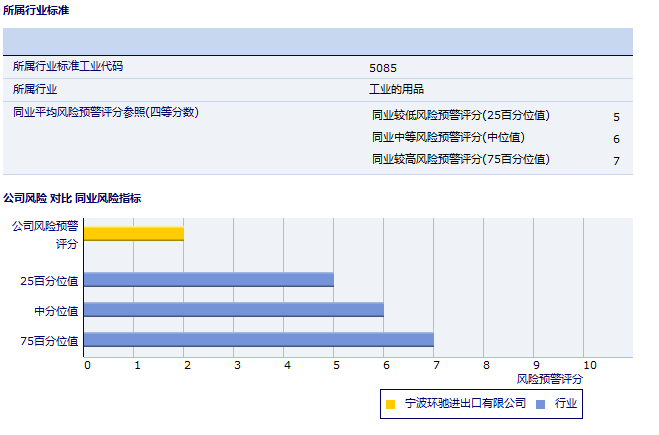Screen dimensions: 659x435
Task: Select the 宁波环驰进出口有限公司 legend label
Action: click(465, 404)
